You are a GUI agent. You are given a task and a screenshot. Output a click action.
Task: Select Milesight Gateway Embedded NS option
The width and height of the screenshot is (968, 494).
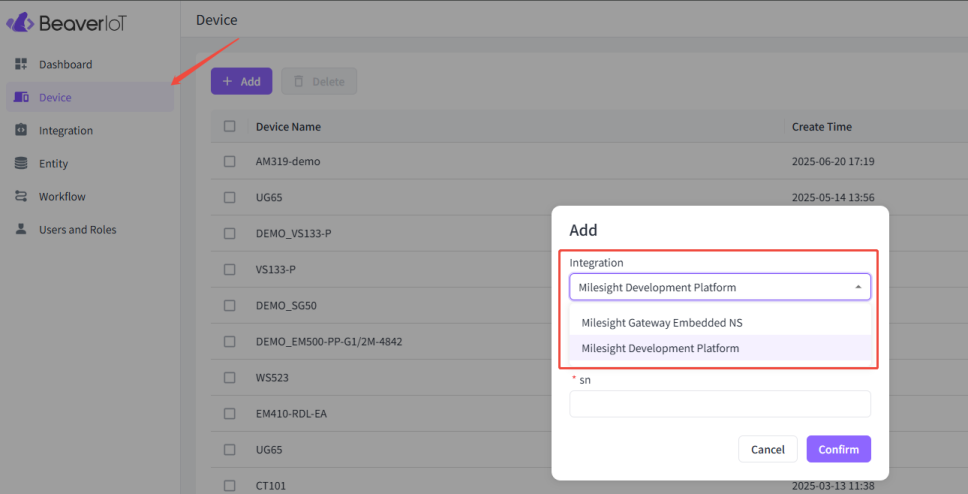click(x=720, y=322)
